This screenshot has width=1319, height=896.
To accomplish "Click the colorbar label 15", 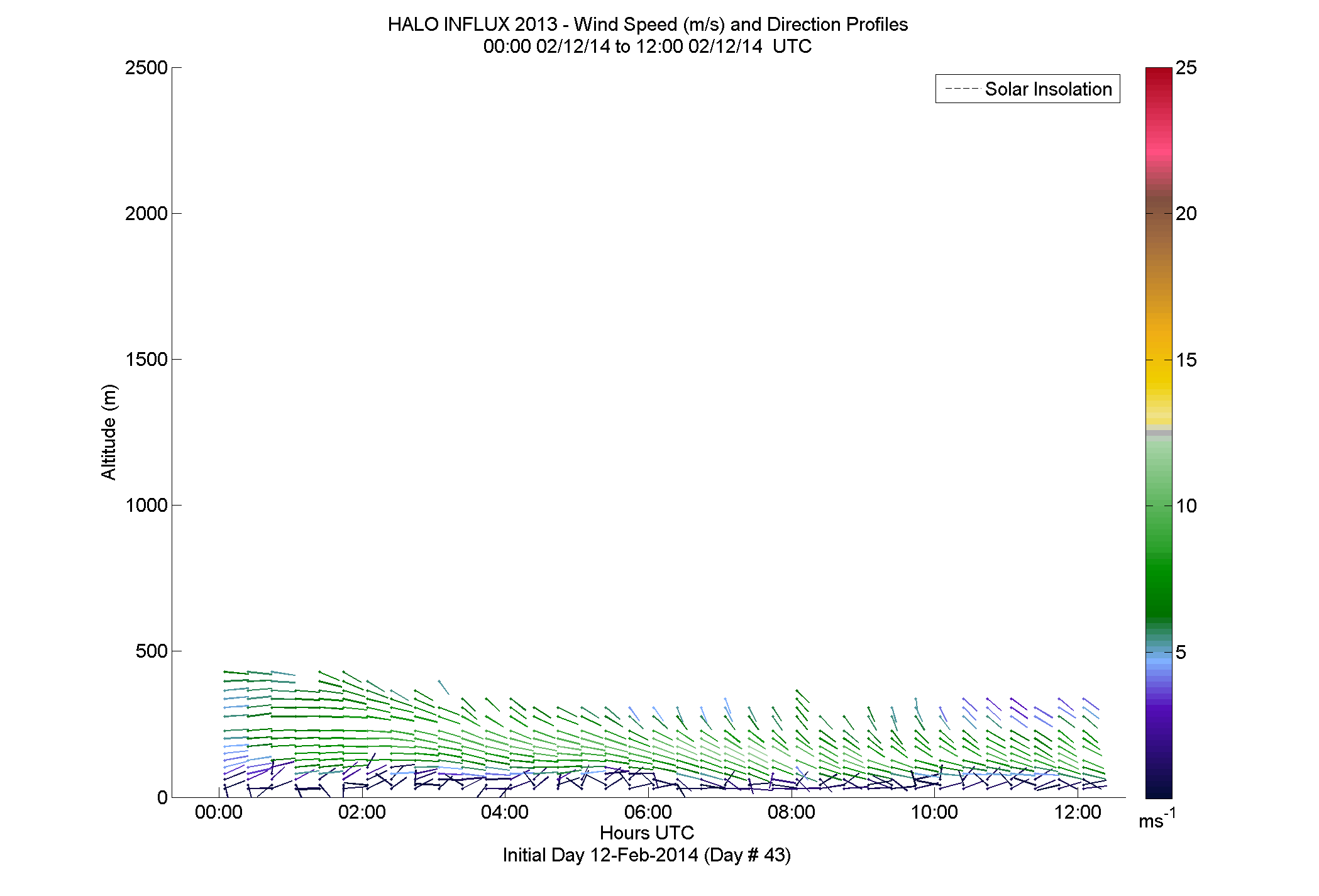I will click(1186, 360).
